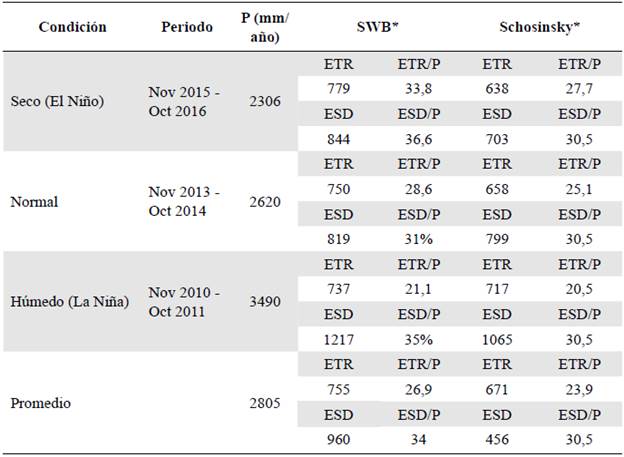This screenshot has width=624, height=457.
Task: Click the Condición column header
Action: coord(72,27)
